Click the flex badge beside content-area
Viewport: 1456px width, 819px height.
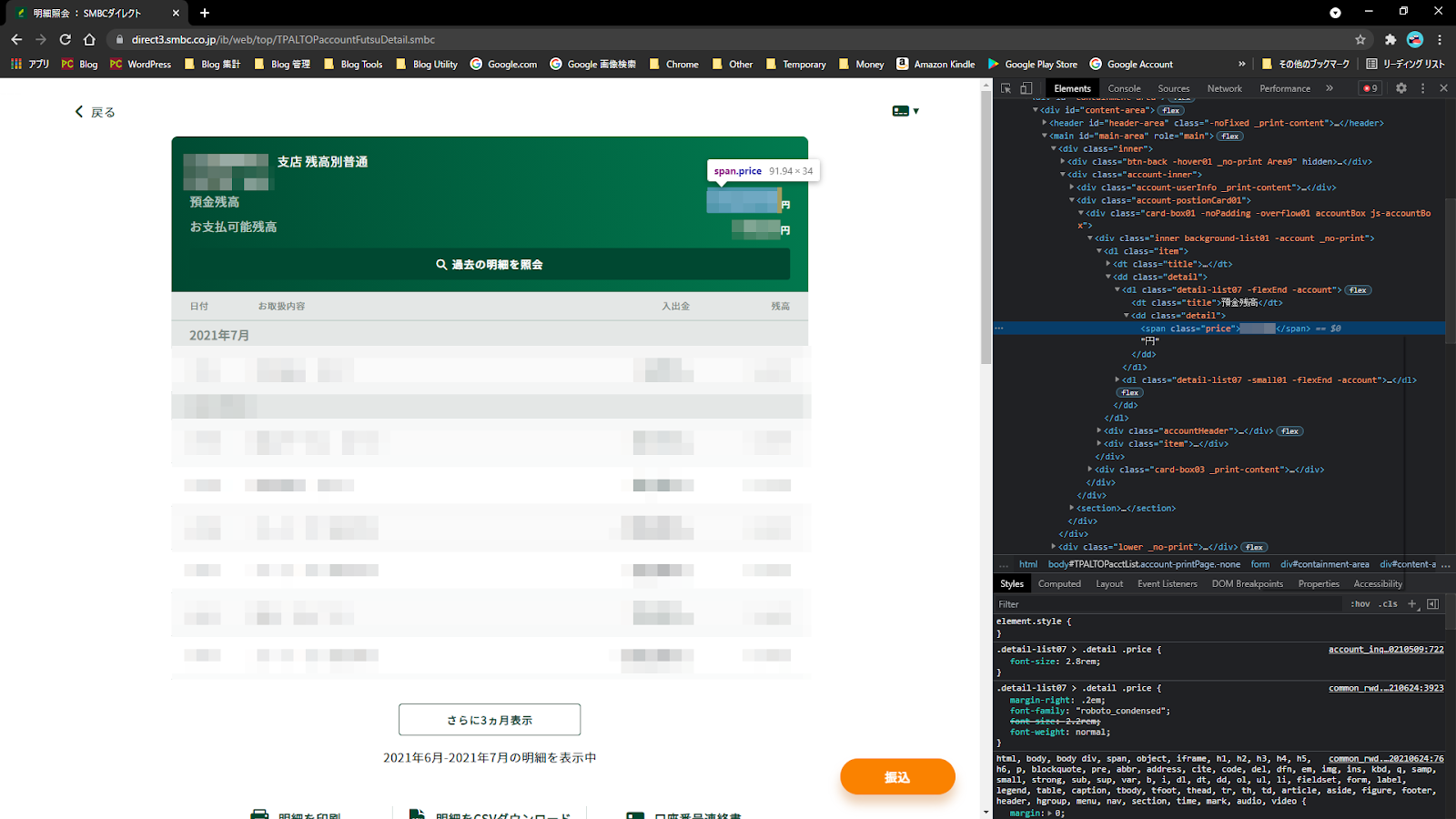click(1171, 110)
